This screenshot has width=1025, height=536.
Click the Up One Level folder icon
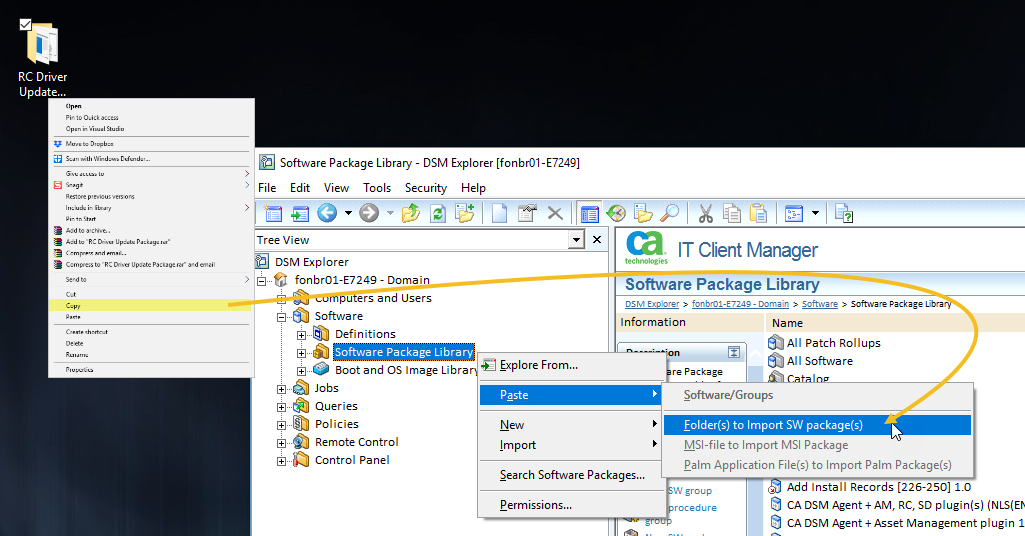[410, 213]
